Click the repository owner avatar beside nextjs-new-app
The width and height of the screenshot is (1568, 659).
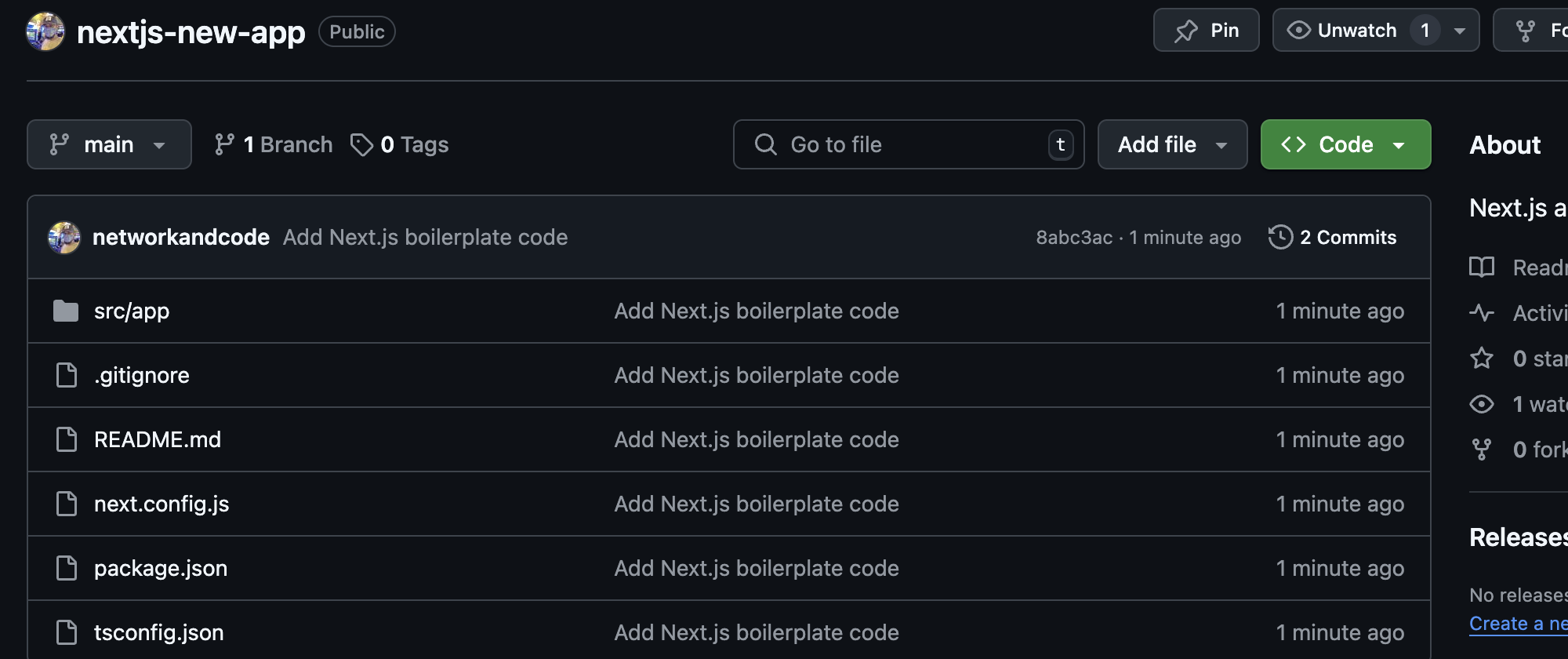45,31
